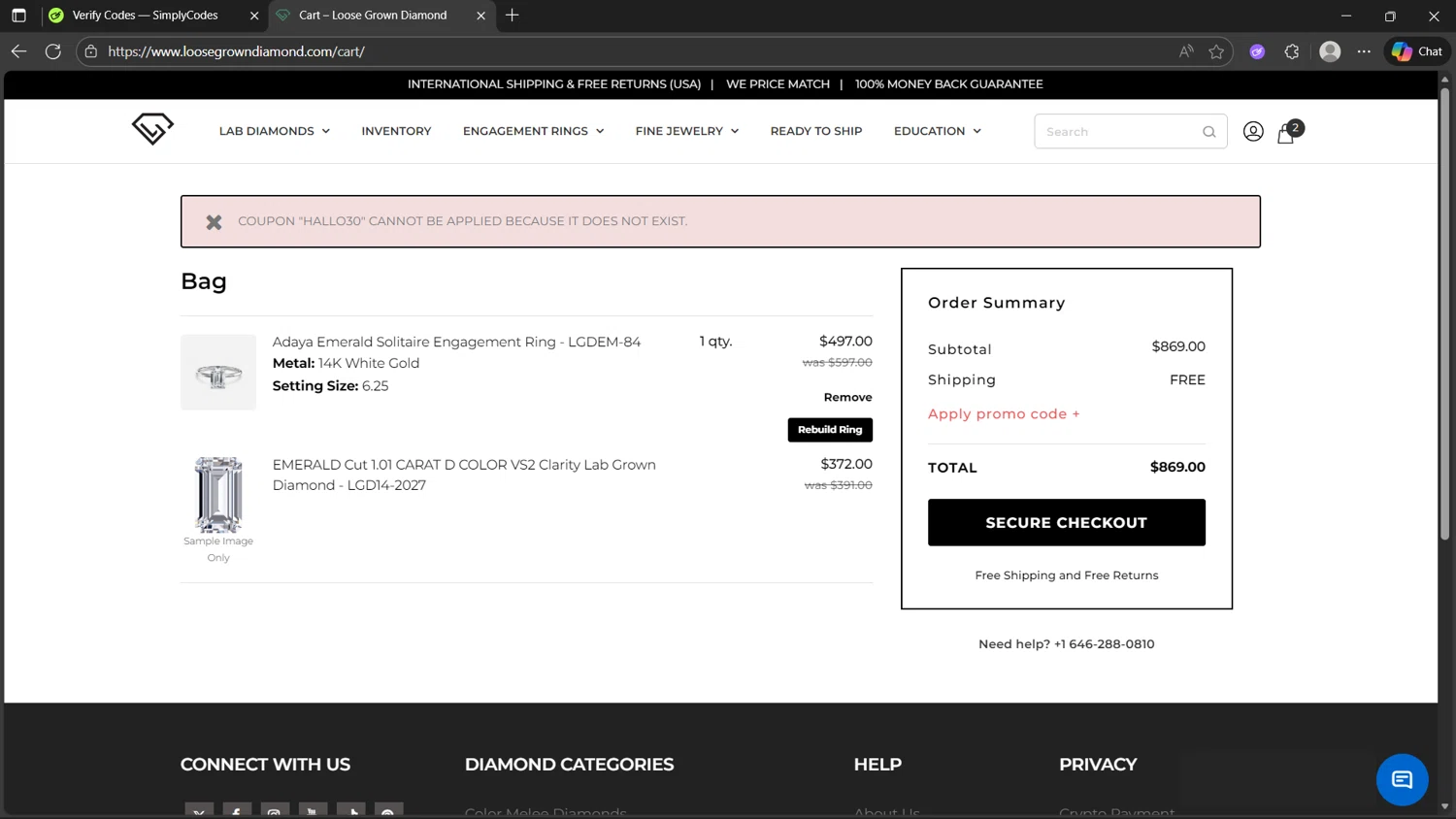Click the browser address bar URL
Image resolution: width=1456 pixels, height=819 pixels.
pyautogui.click(x=236, y=51)
